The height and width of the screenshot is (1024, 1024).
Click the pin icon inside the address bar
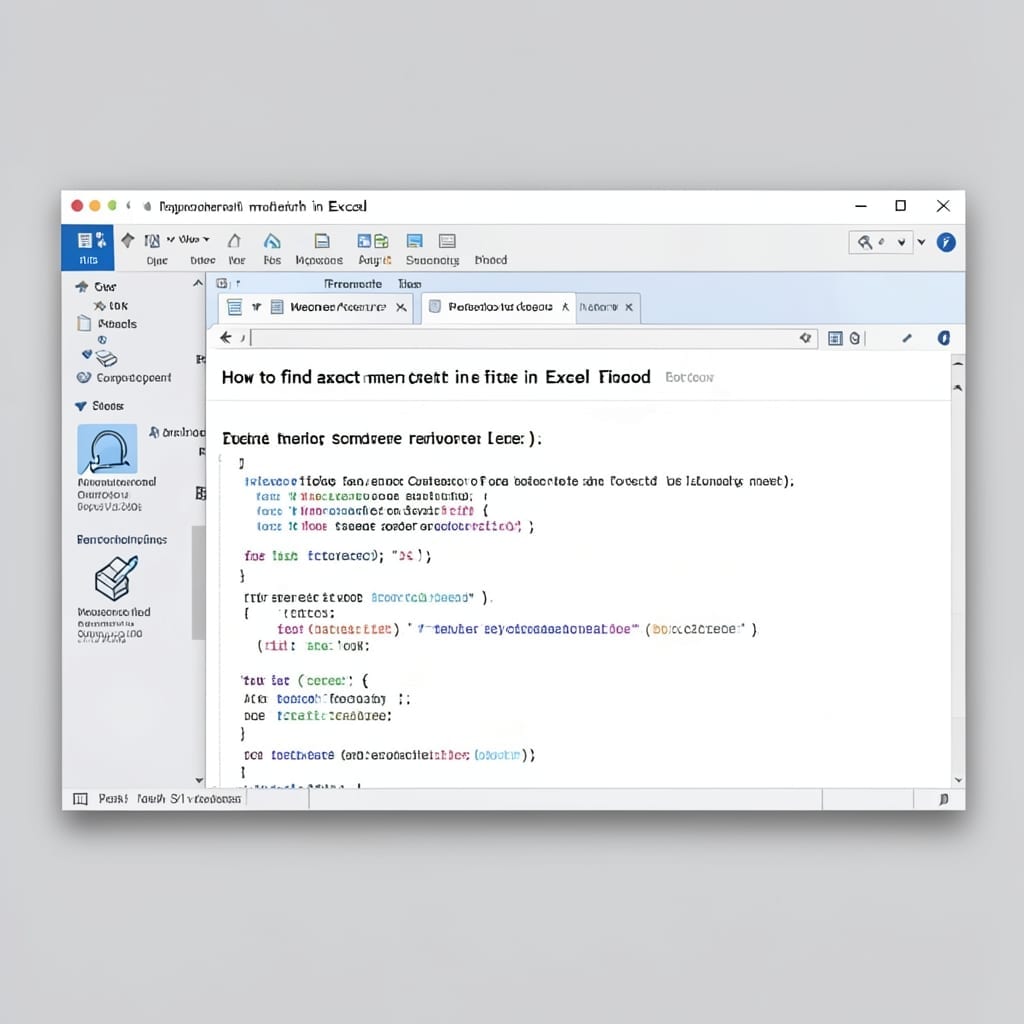pos(805,338)
